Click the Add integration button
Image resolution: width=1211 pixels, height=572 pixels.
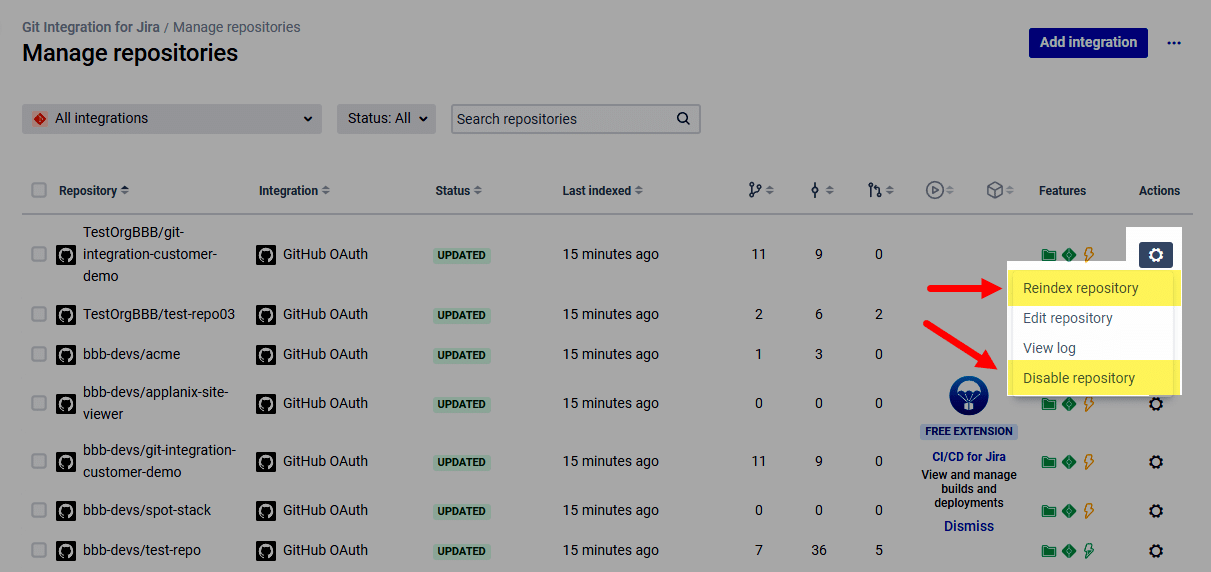tap(1088, 43)
